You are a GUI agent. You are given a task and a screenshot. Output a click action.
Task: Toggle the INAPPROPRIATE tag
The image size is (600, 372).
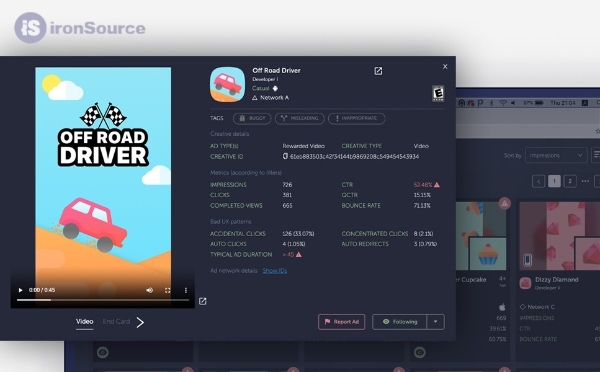pyautogui.click(x=357, y=118)
